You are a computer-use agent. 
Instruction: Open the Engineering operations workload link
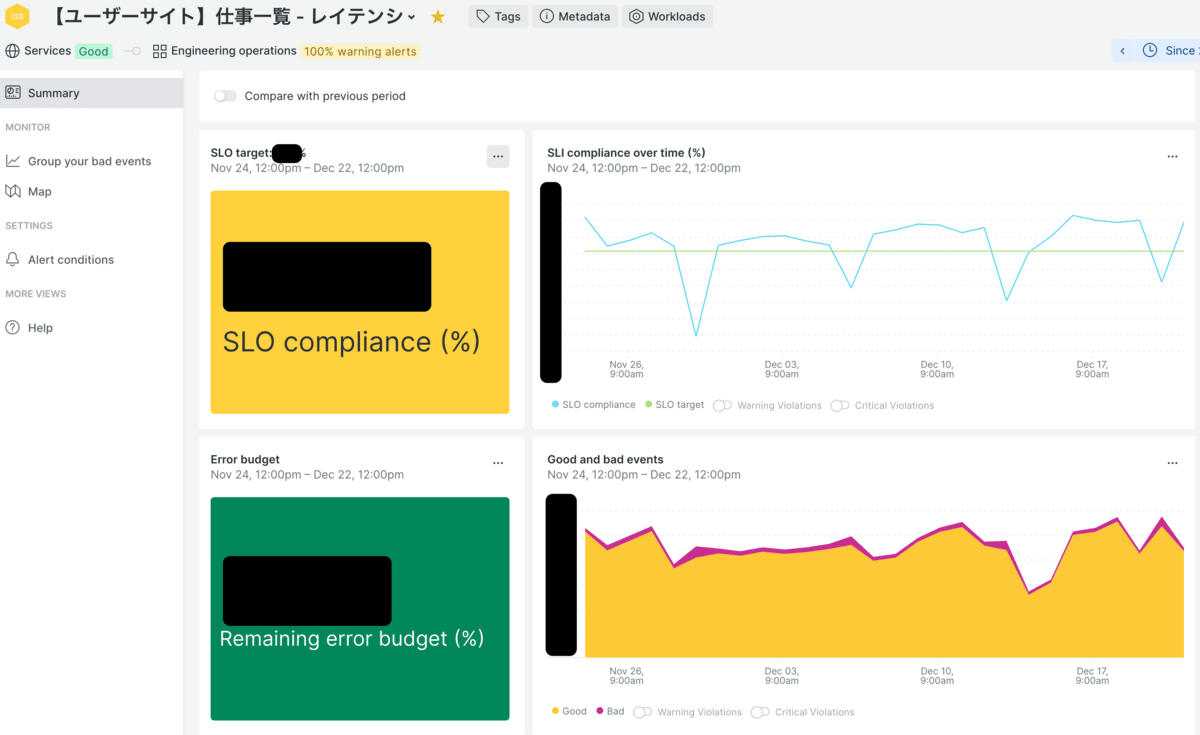point(234,51)
